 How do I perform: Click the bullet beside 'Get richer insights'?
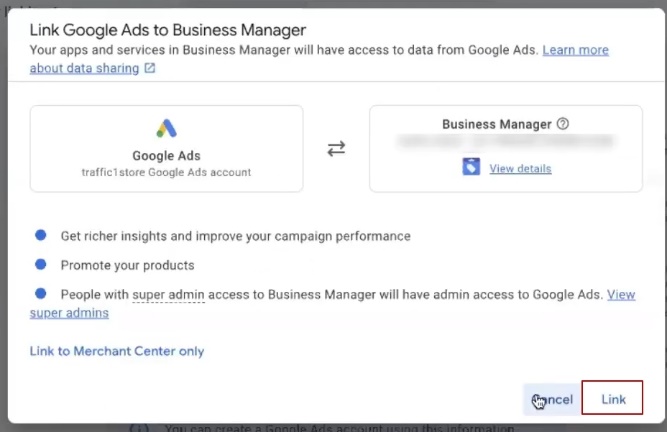(41, 235)
